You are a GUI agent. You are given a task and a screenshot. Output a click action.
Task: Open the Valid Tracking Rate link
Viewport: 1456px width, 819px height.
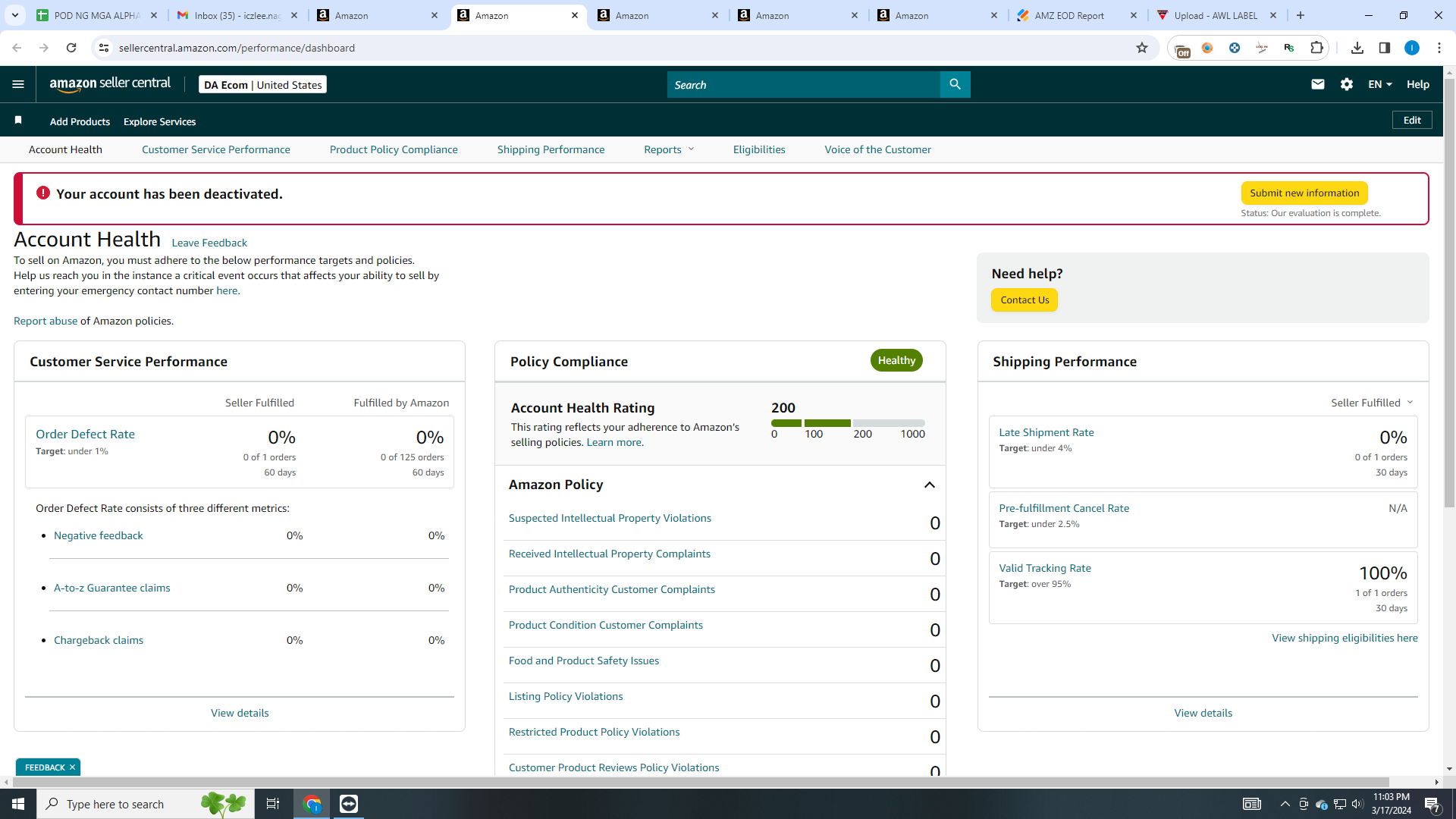click(1045, 568)
